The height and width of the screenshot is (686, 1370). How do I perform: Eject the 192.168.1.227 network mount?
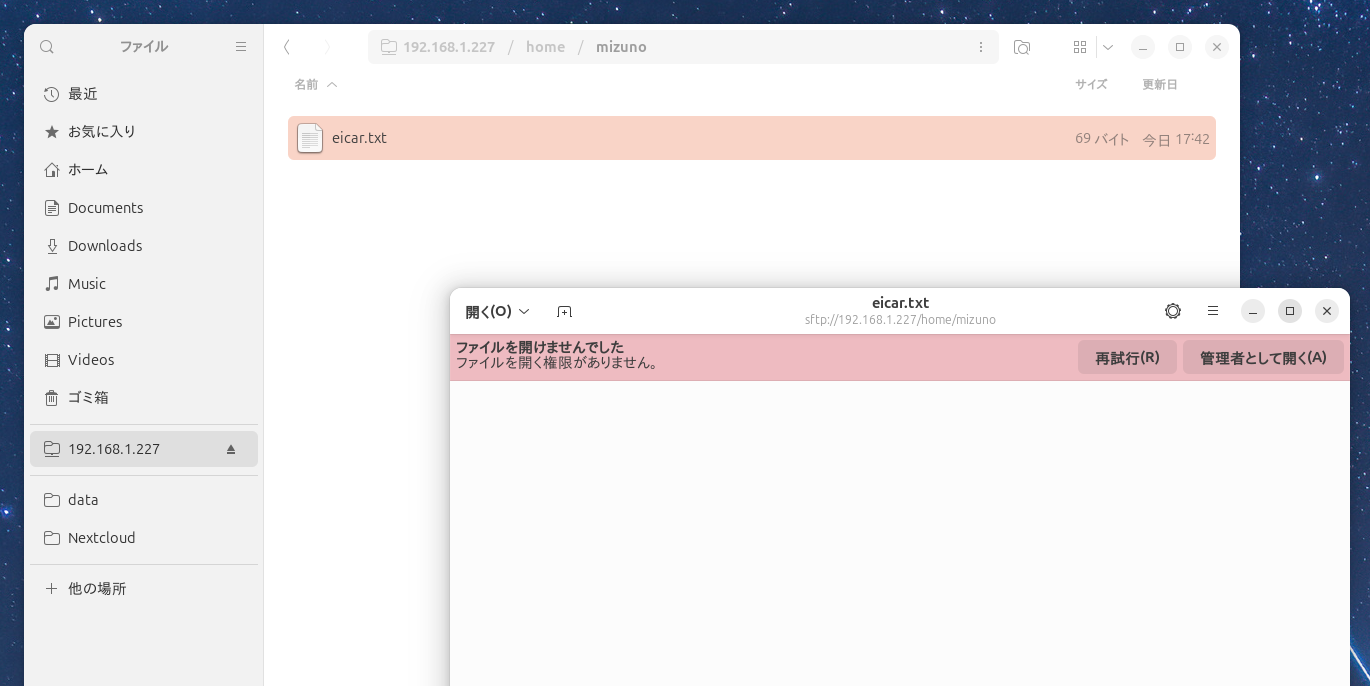(x=231, y=449)
